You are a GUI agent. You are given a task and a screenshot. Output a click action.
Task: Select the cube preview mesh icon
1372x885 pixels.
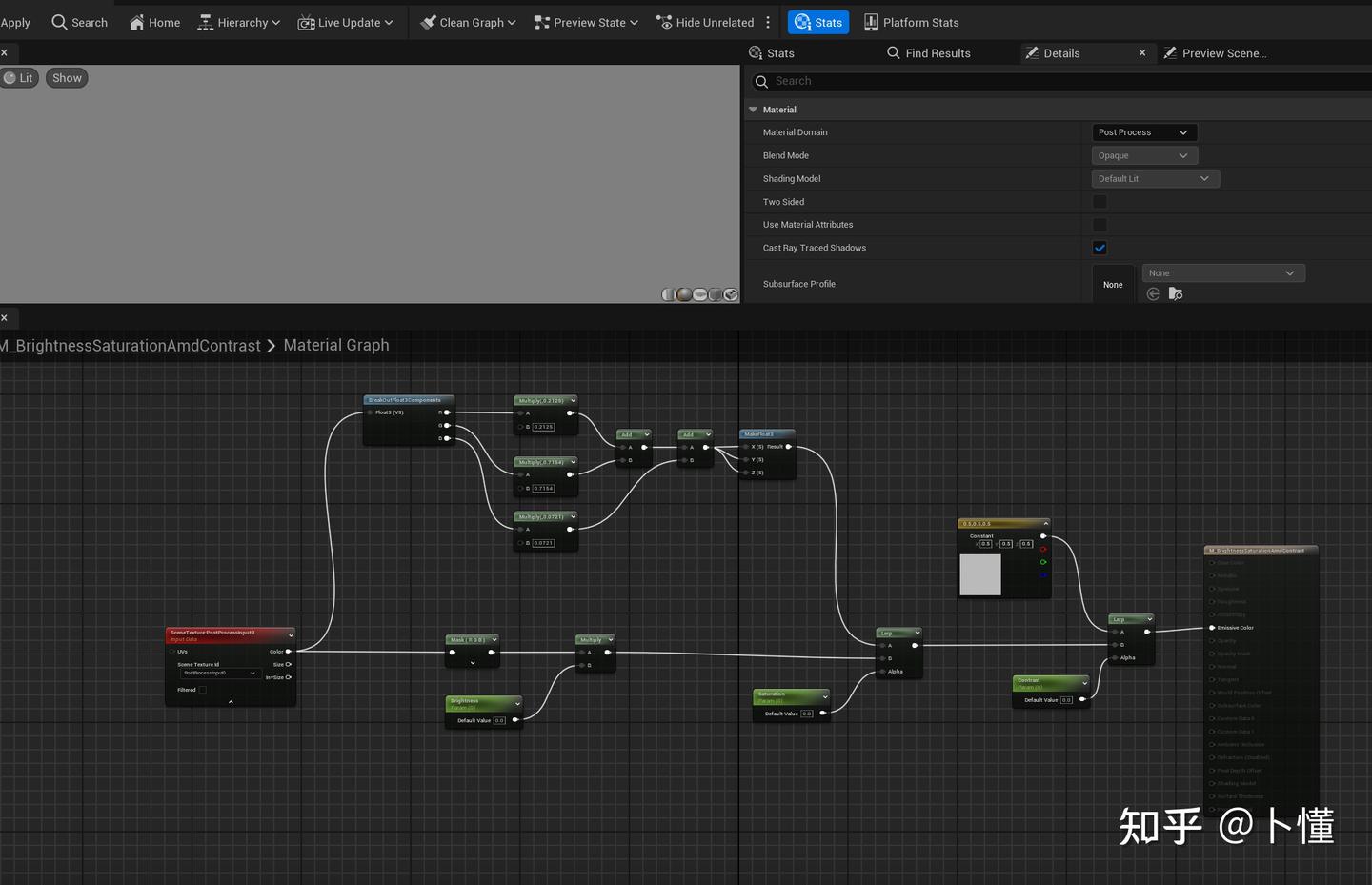tap(715, 294)
